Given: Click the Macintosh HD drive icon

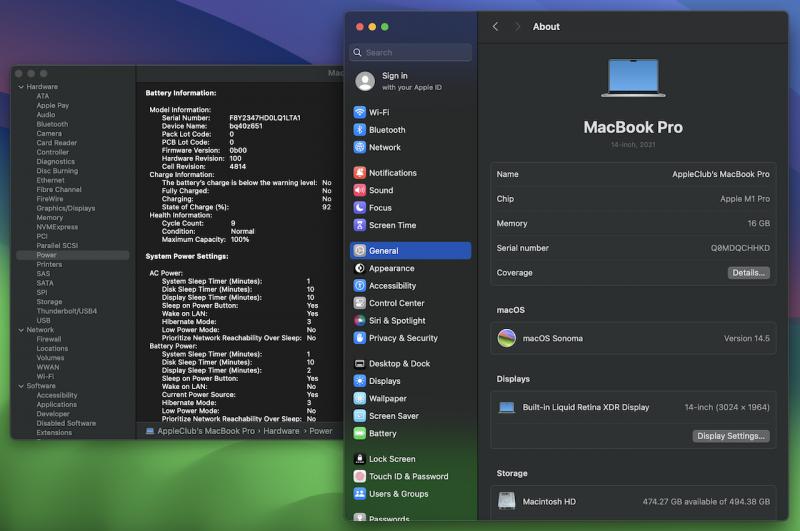Looking at the screenshot, I should pyautogui.click(x=507, y=501).
